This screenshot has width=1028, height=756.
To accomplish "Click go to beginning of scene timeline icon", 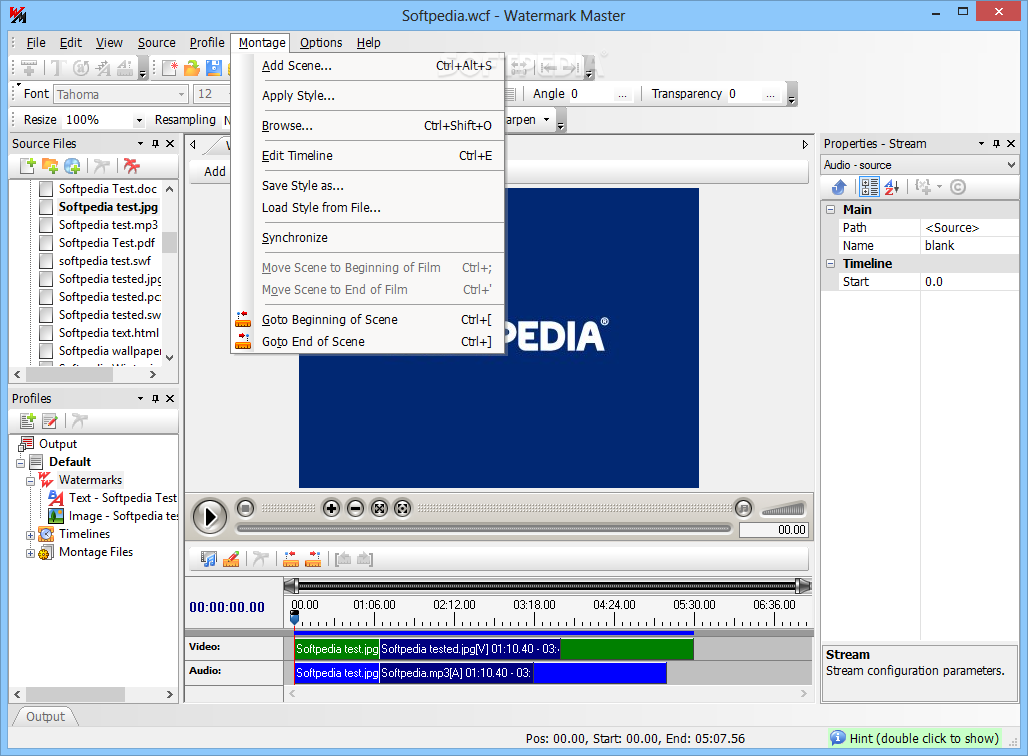I will coord(291,559).
